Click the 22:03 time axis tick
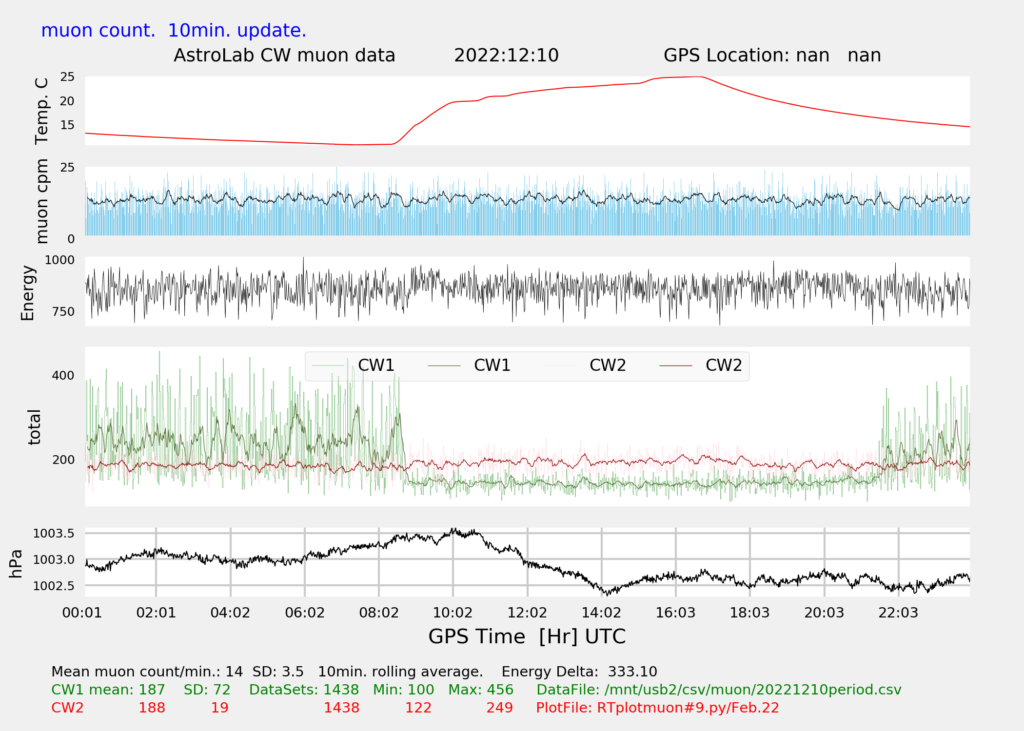This screenshot has height=731, width=1024. point(898,611)
